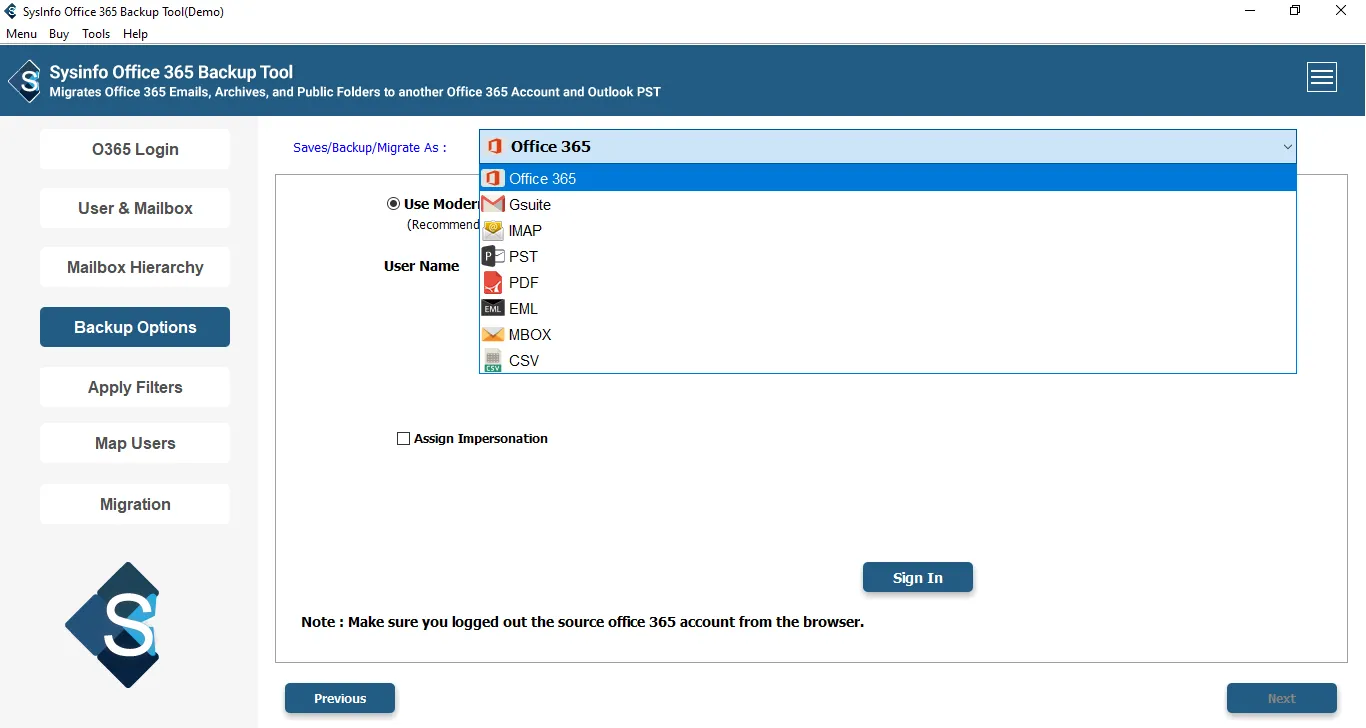Open the Tools menu

(x=96, y=34)
